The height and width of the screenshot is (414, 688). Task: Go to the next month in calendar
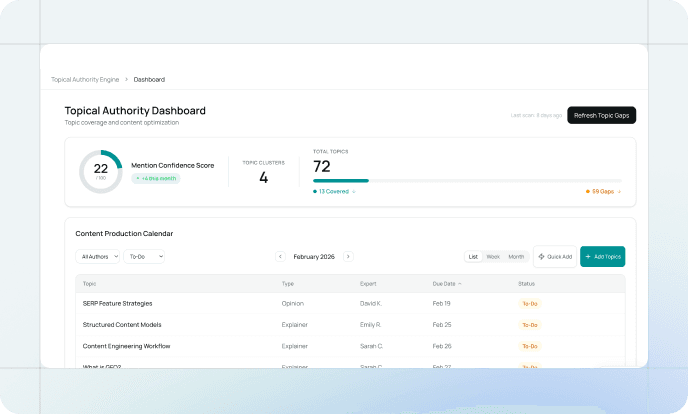tap(348, 256)
